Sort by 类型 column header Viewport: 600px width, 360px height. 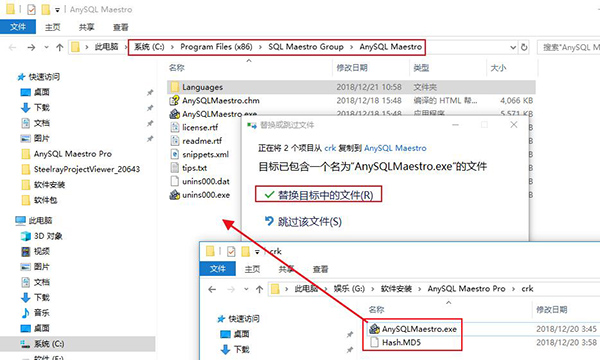click(421, 68)
